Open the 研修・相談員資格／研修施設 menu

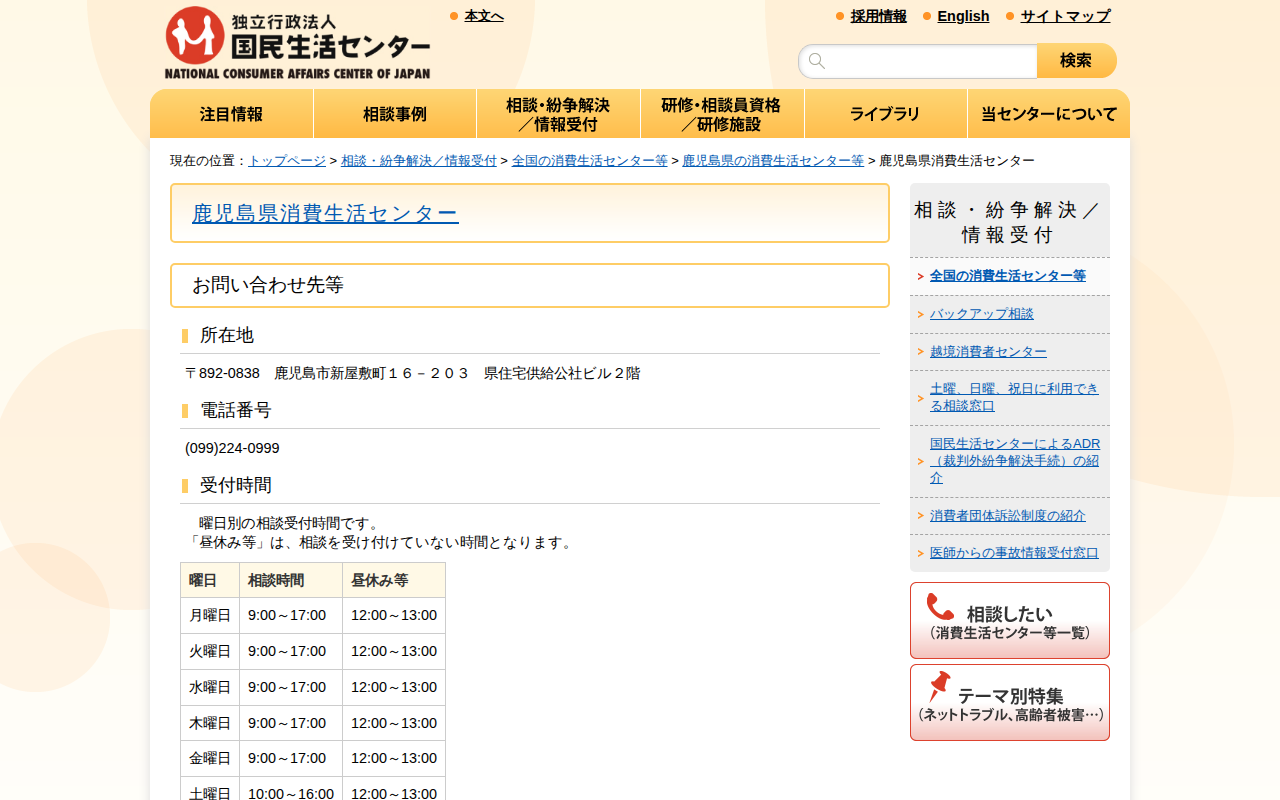[x=721, y=114]
